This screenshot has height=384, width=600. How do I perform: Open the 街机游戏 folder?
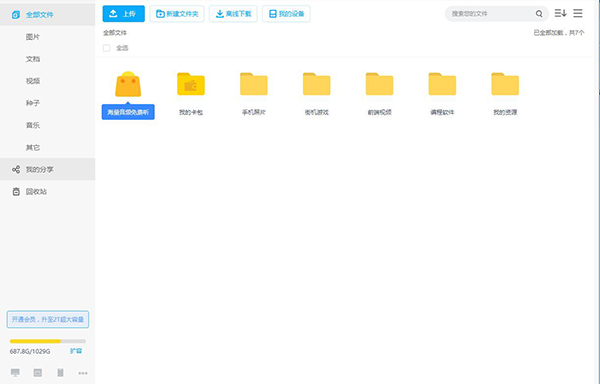(x=316, y=84)
